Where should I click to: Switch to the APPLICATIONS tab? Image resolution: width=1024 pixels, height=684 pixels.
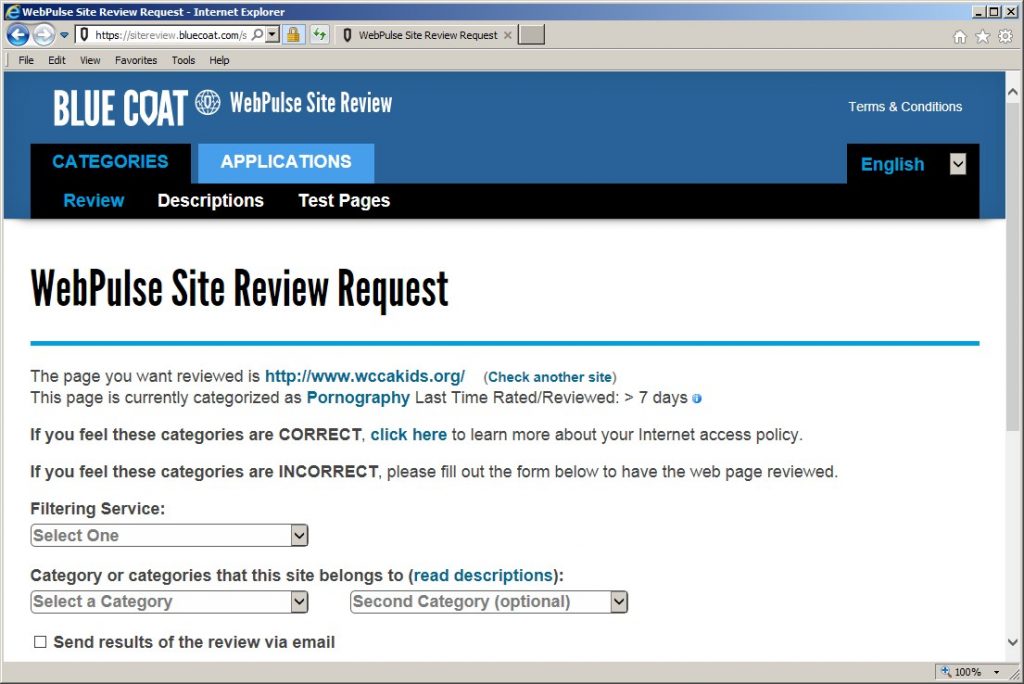(286, 162)
